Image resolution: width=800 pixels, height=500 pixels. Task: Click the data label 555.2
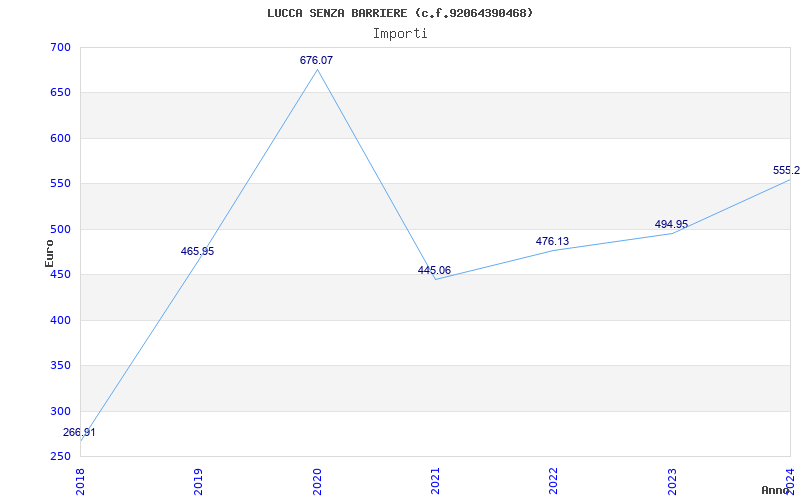point(786,170)
